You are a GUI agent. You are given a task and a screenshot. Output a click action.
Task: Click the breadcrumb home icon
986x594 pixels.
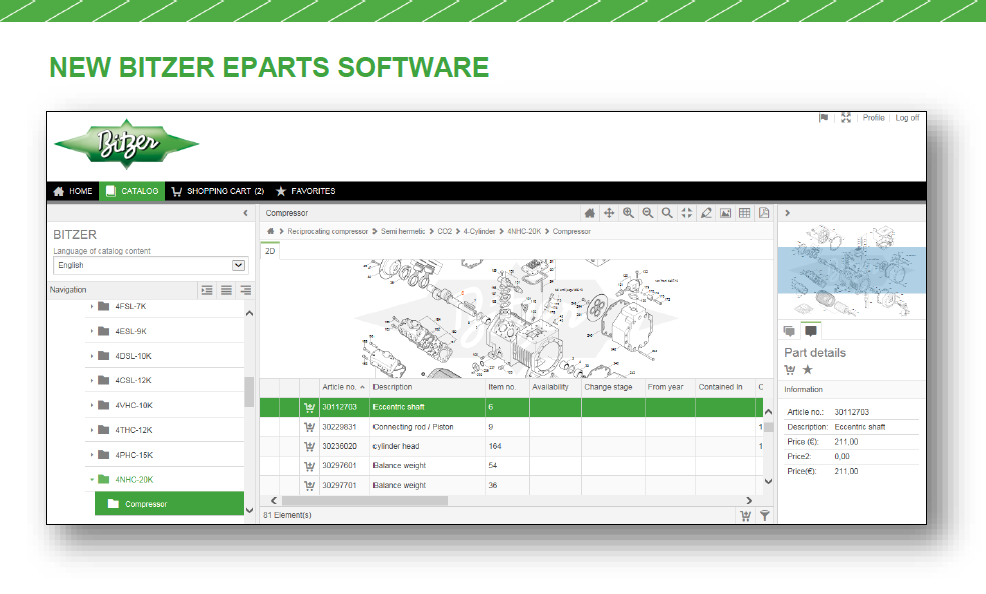coord(270,231)
